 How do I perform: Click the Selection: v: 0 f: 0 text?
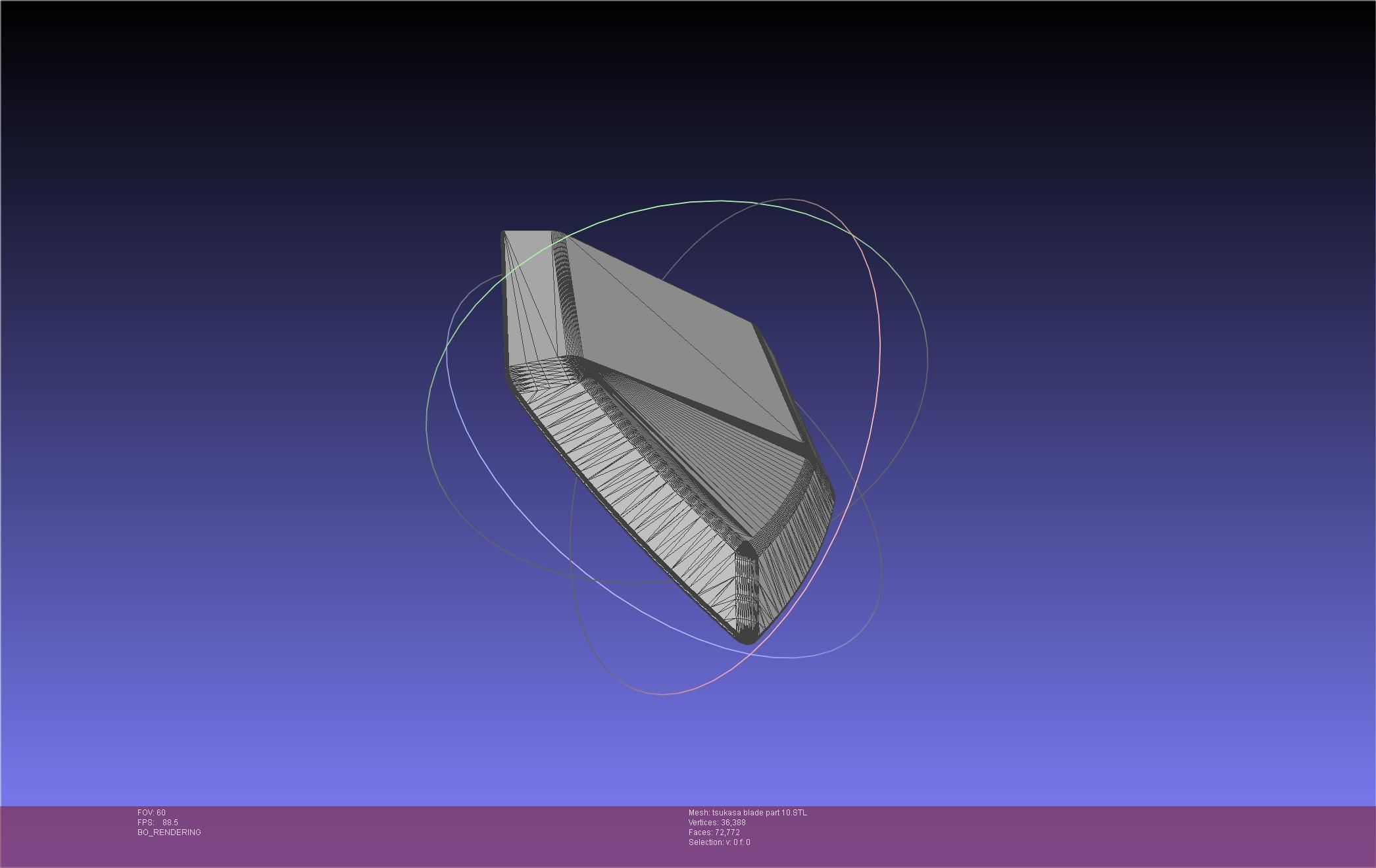[x=719, y=842]
